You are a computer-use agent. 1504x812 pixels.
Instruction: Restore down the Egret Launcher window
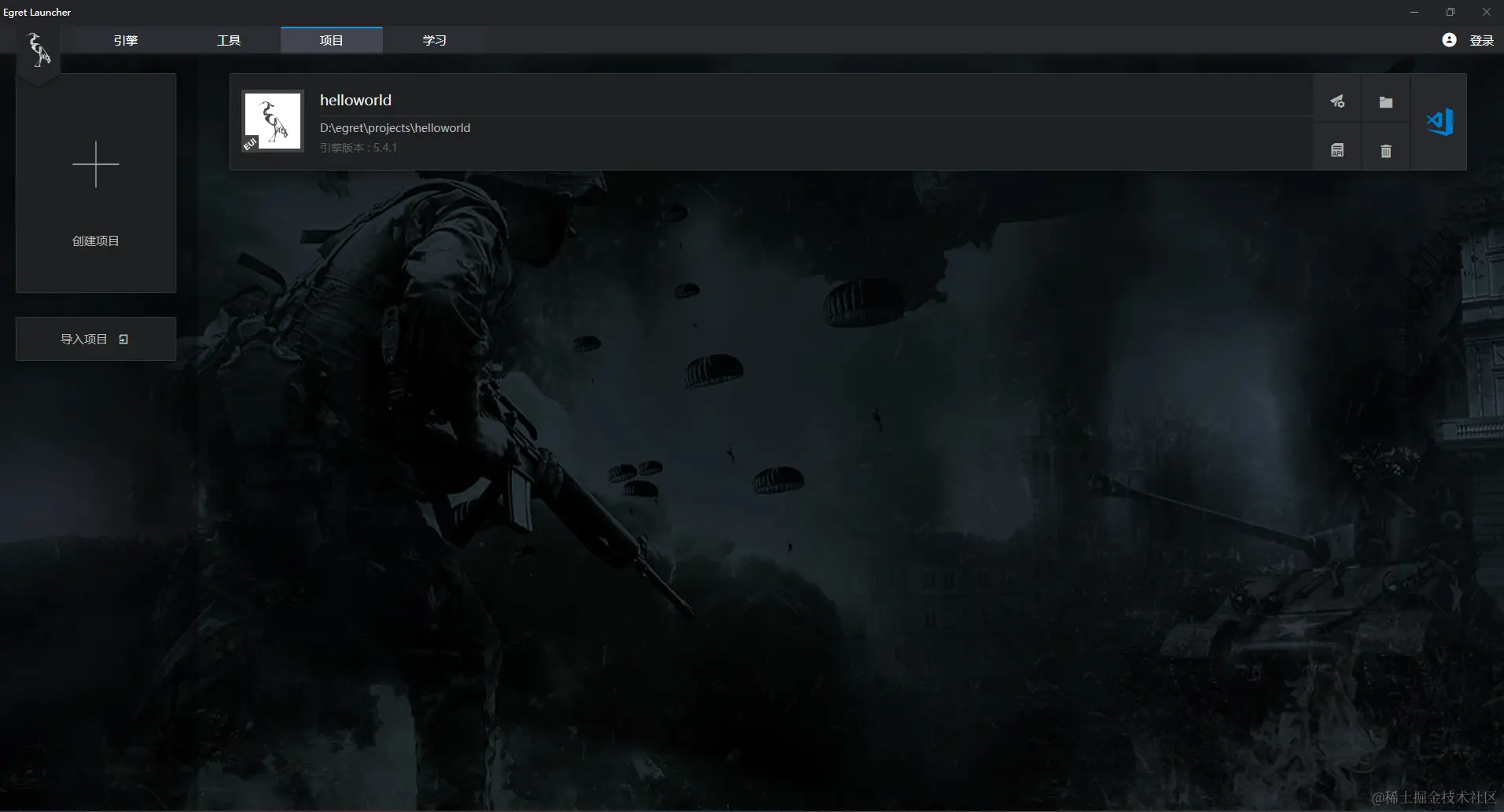[x=1451, y=12]
